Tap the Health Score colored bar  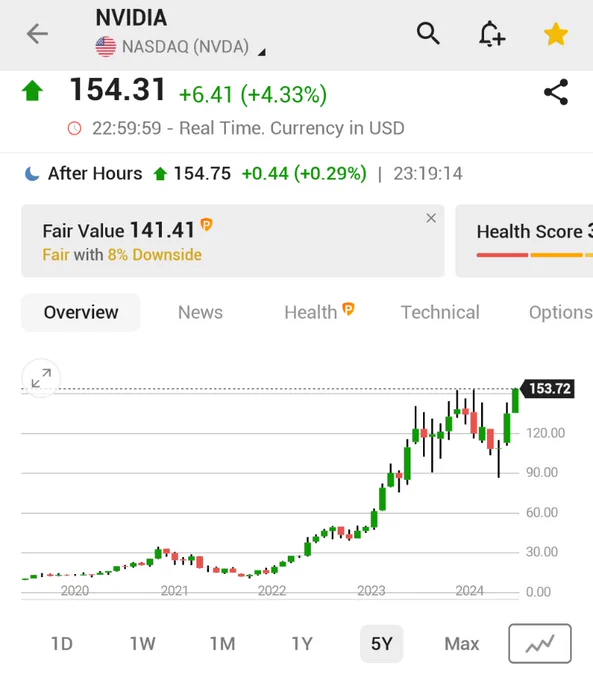[x=535, y=255]
